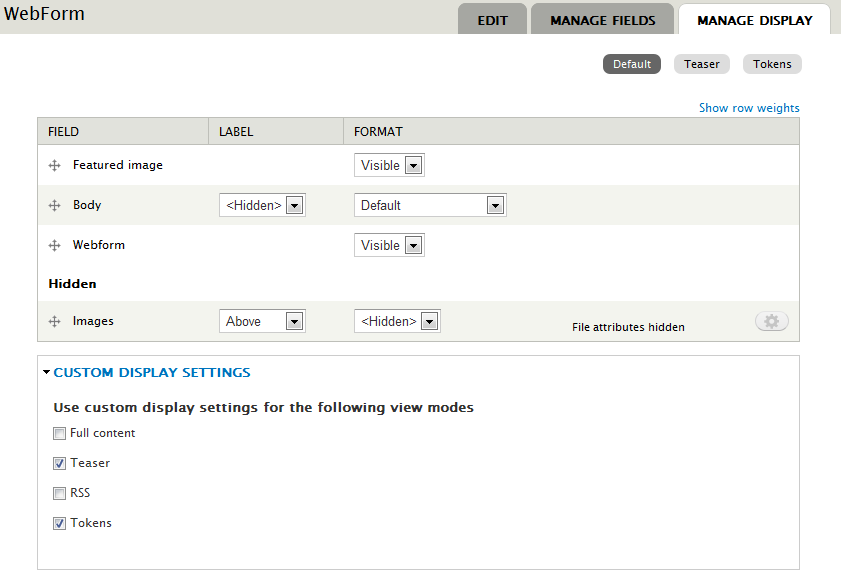
Task: Open the gear settings for Images format
Action: click(771, 321)
